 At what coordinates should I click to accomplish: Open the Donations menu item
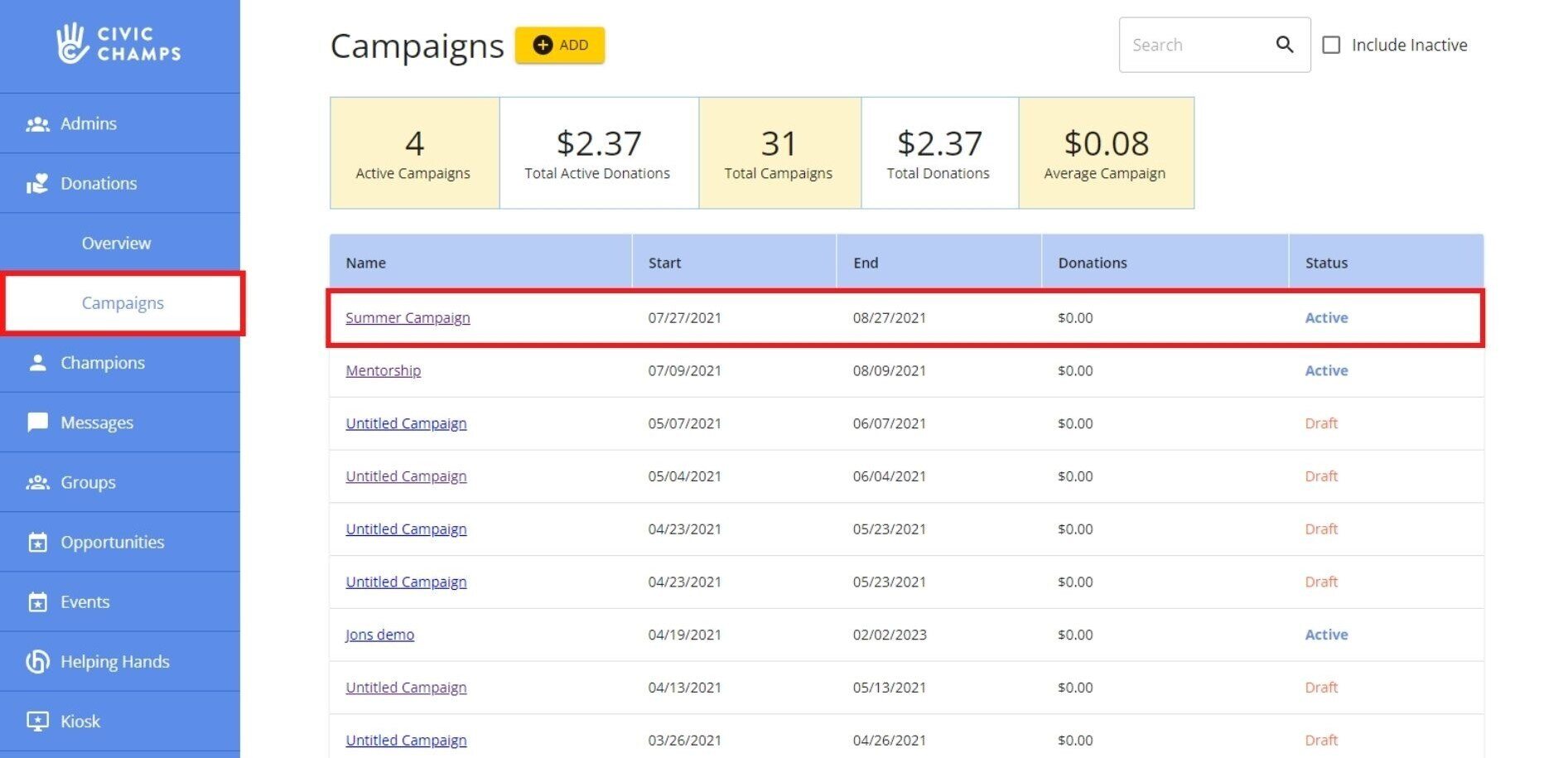120,183
